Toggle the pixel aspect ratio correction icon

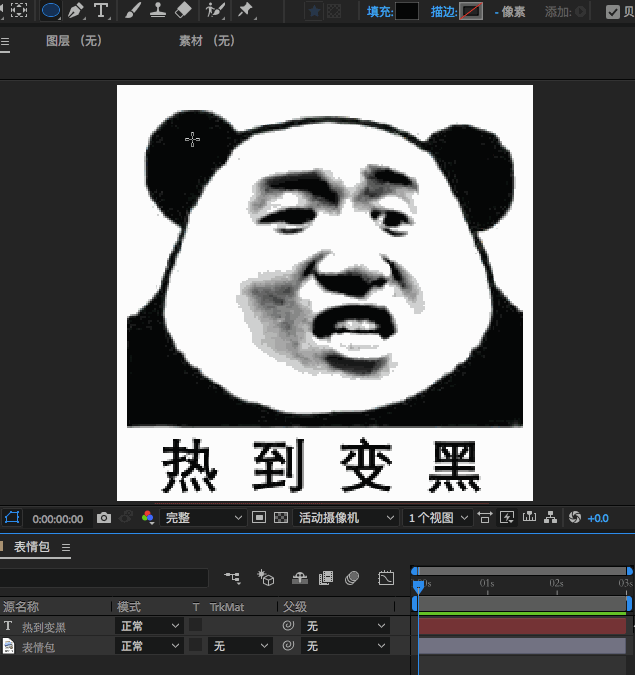click(485, 517)
